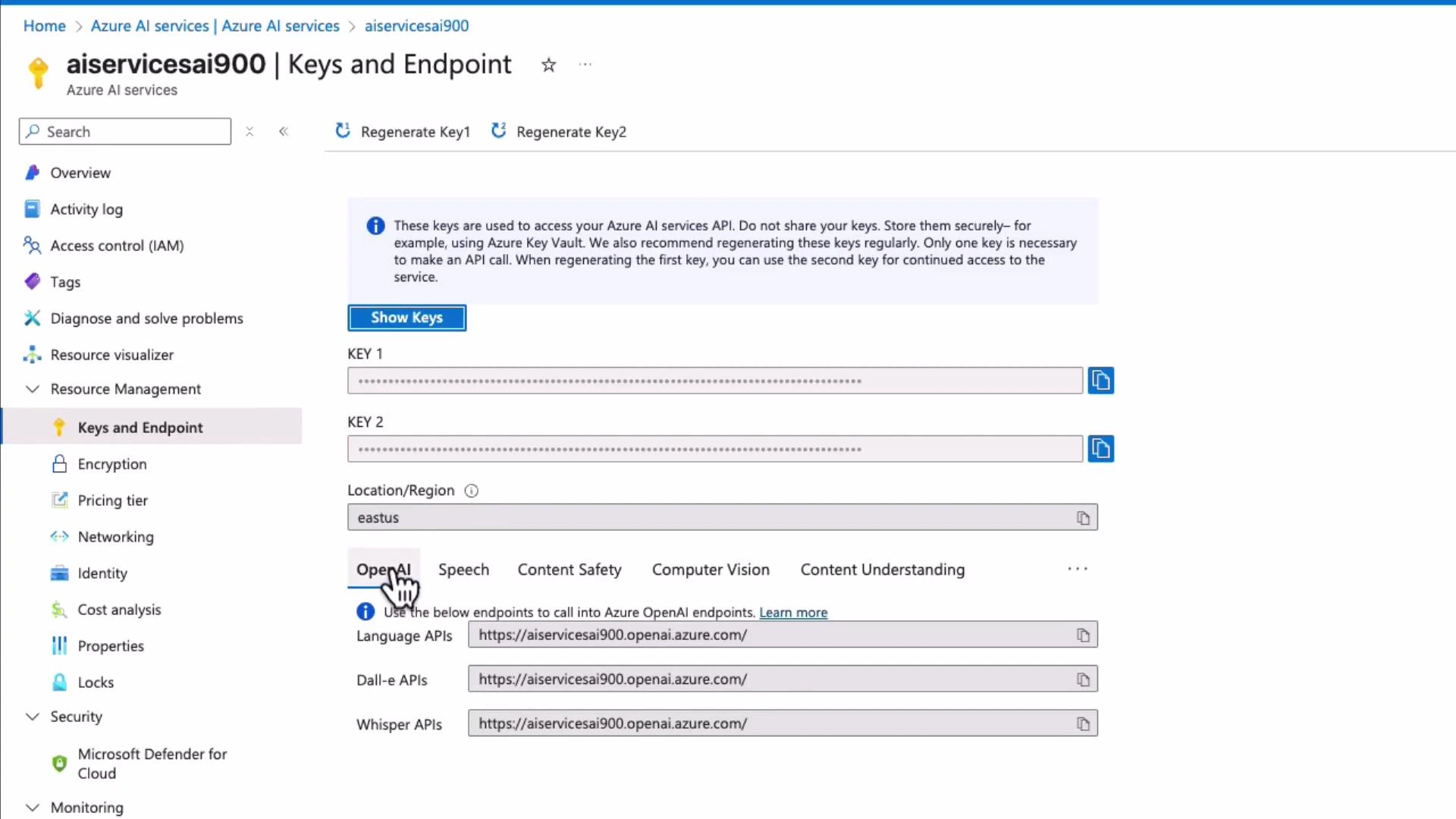Screen dimensions: 1456x819
Task: Open Keys and Endpoint in sidebar
Action: [152, 427]
